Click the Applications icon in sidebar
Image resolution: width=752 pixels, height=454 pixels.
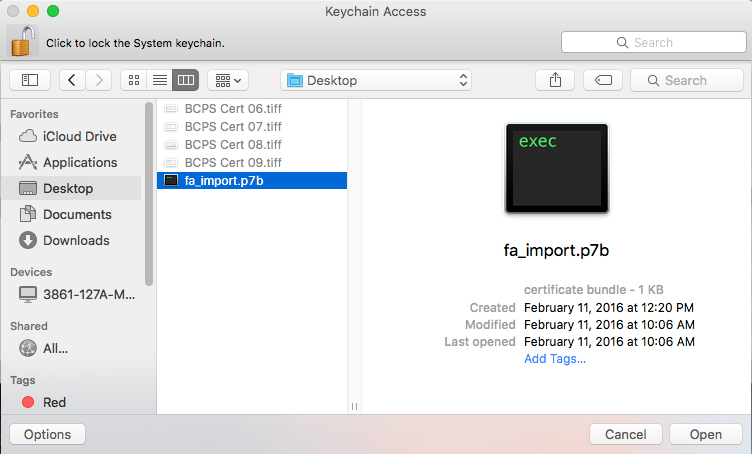[28, 163]
